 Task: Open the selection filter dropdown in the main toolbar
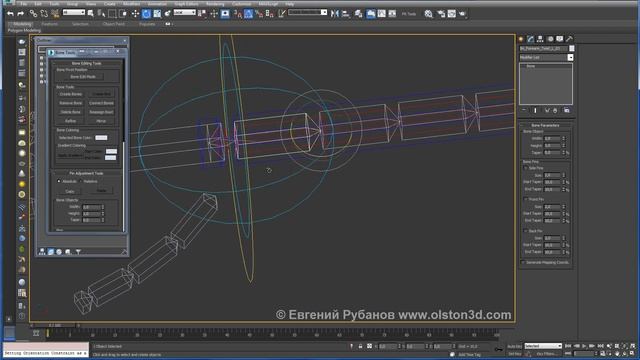point(74,13)
